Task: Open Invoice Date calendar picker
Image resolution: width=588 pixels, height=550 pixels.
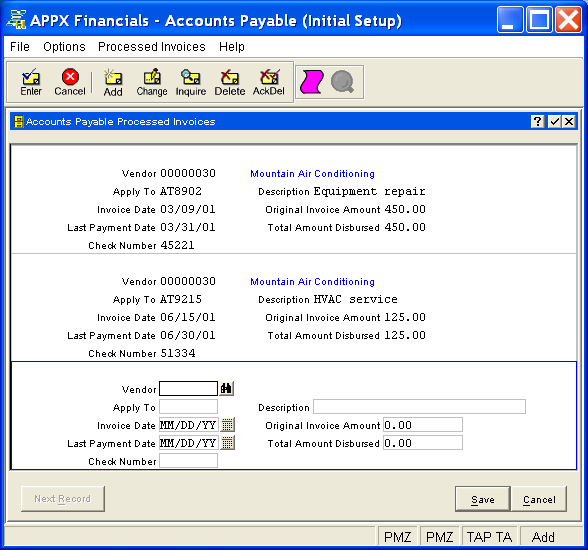Action: (x=228, y=424)
